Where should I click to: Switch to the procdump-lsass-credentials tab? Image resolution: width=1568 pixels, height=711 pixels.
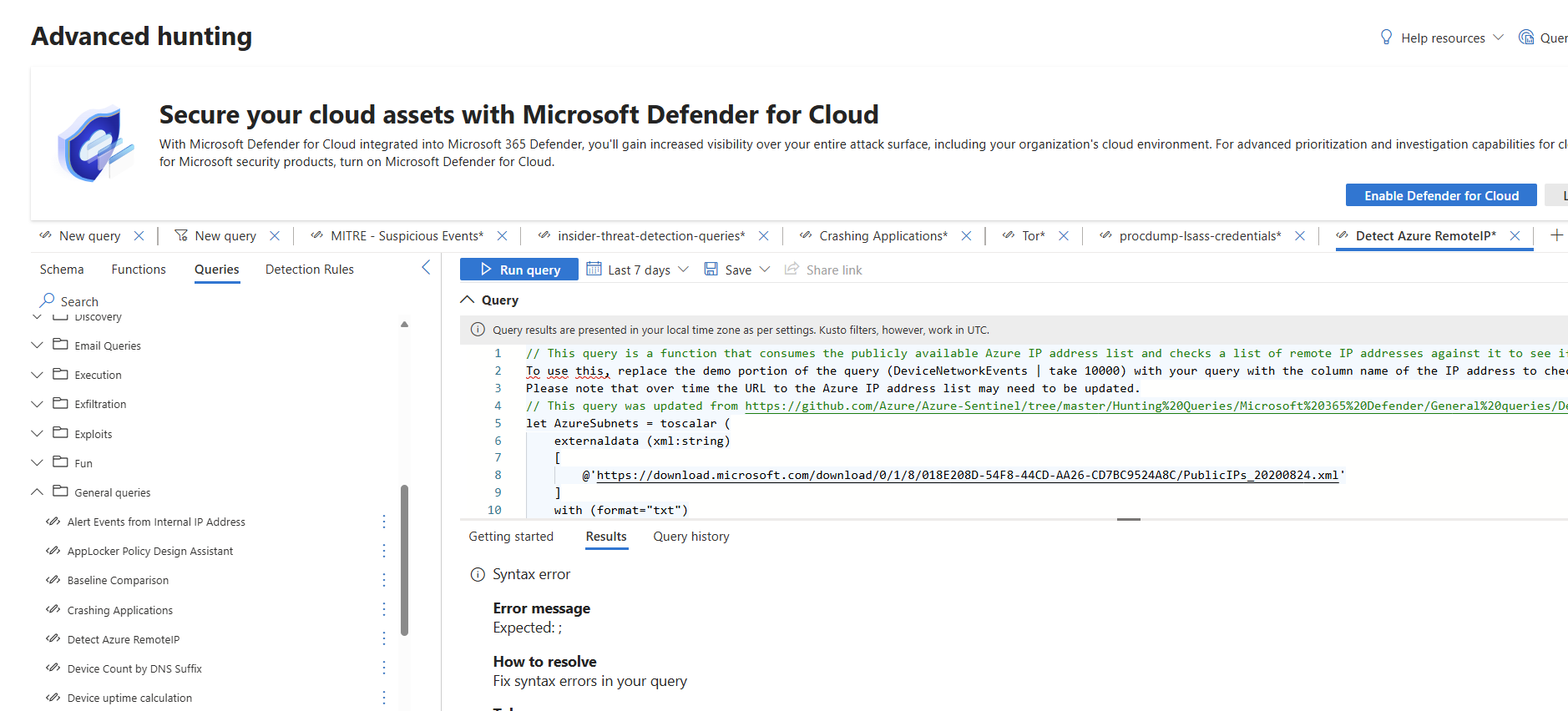(1200, 236)
